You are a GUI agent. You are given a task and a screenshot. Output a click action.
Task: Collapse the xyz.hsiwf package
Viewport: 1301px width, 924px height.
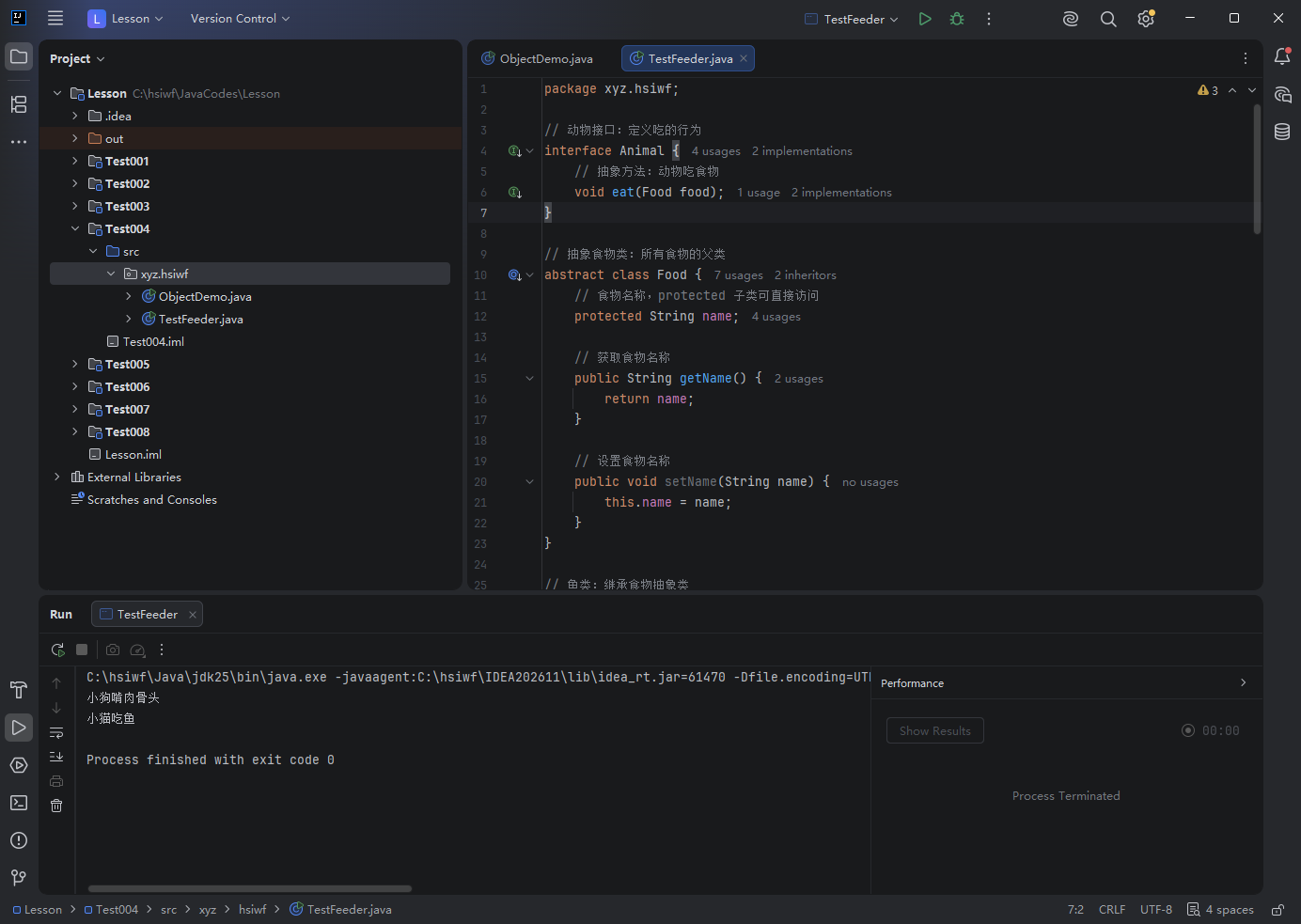(x=111, y=274)
